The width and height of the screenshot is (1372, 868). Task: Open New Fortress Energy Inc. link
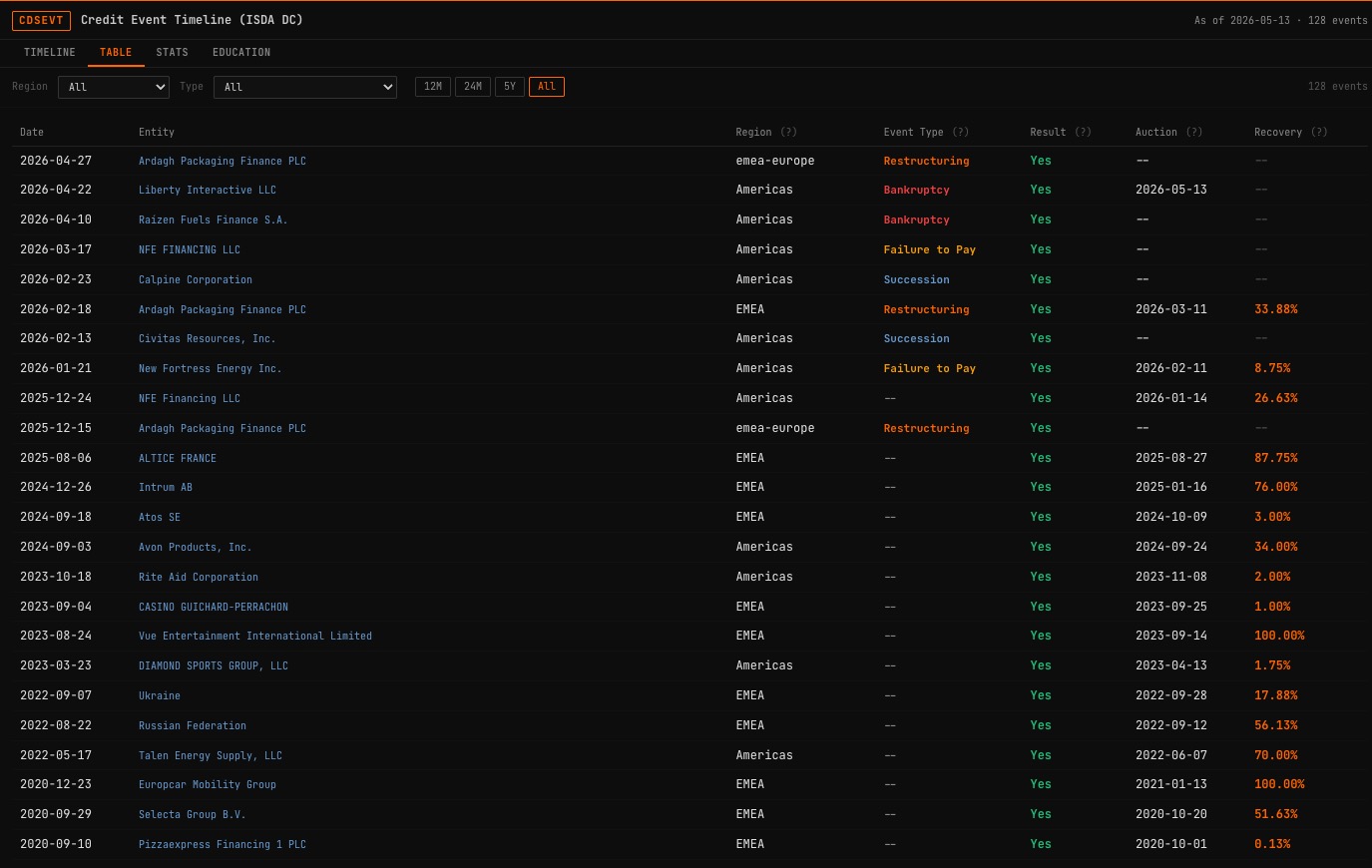click(x=211, y=368)
